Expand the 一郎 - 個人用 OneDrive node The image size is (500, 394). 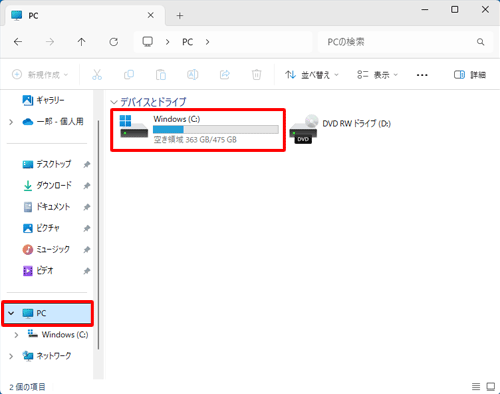tap(11, 122)
